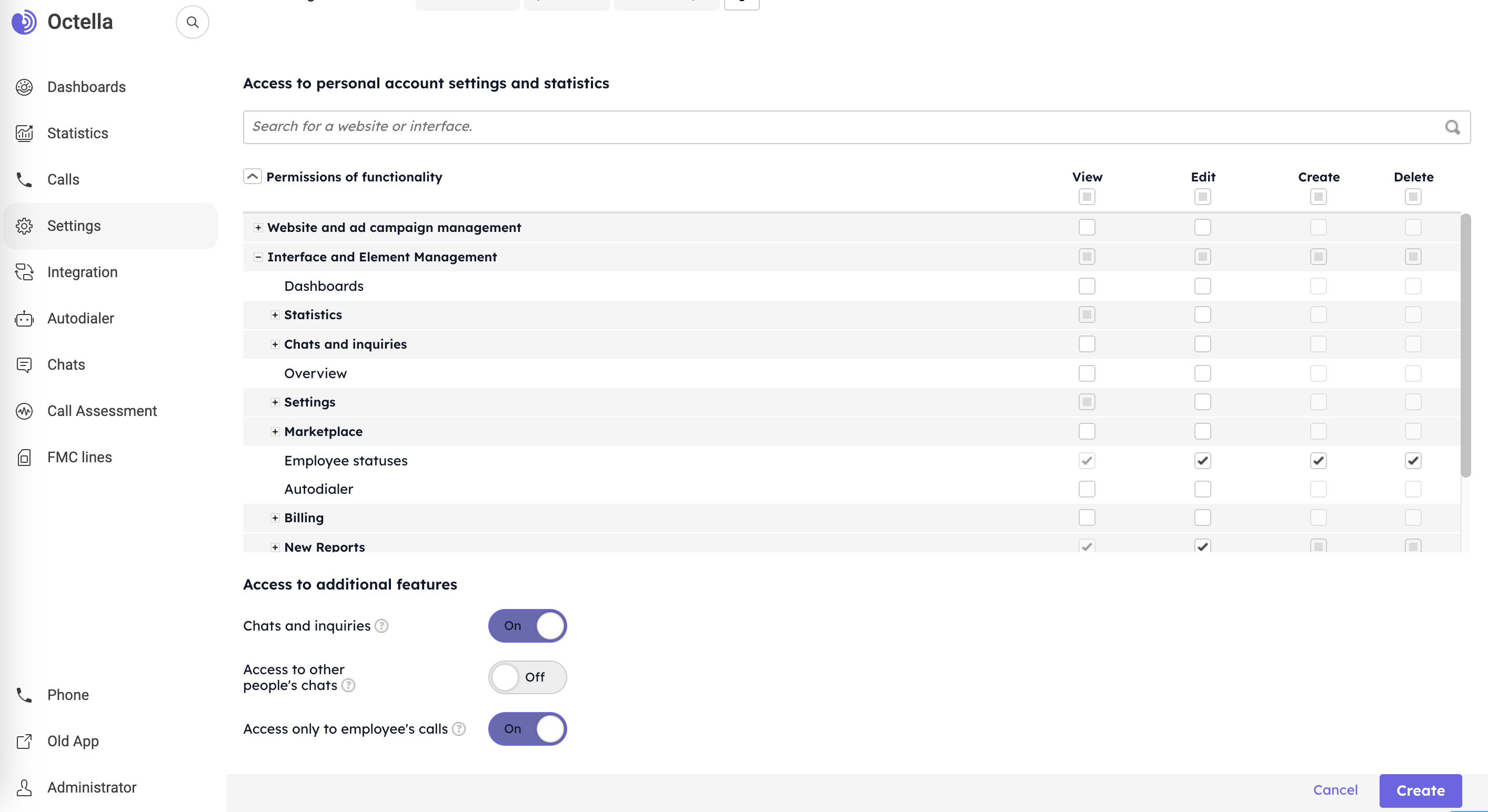Open the Old App sidebar link
Image resolution: width=1488 pixels, height=812 pixels.
tap(73, 741)
